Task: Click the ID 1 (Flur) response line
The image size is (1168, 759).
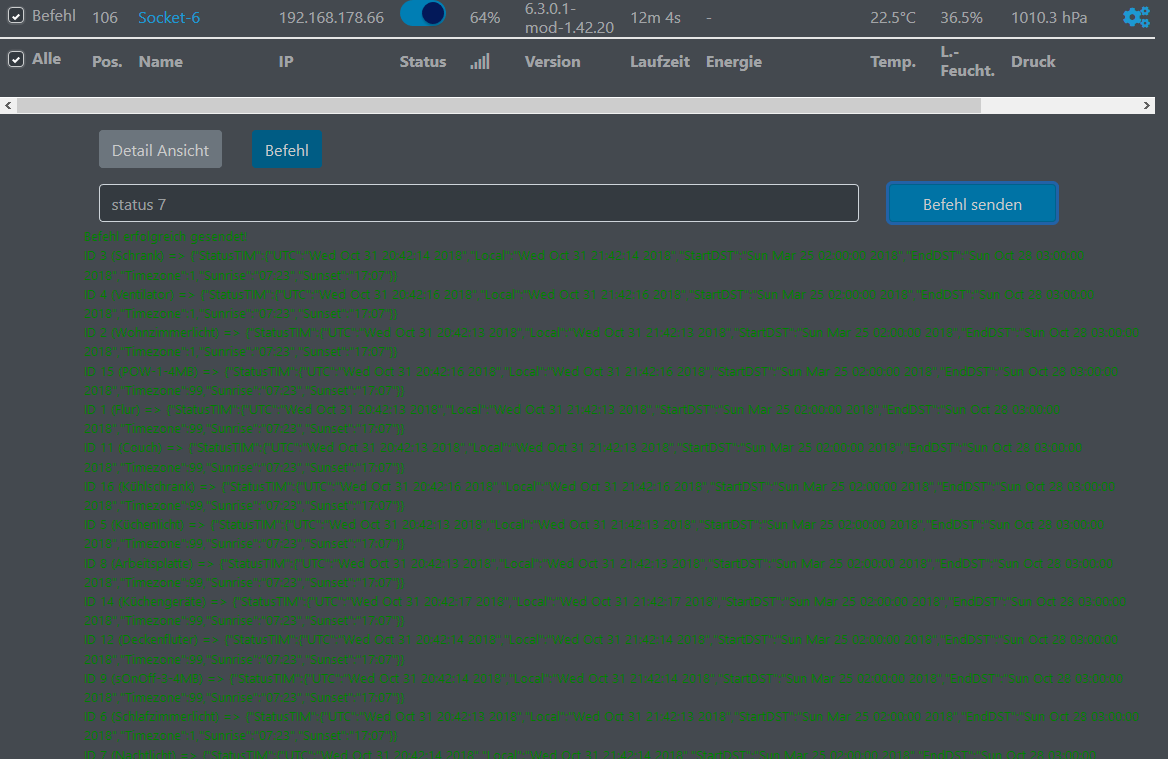Action: pyautogui.click(x=571, y=419)
